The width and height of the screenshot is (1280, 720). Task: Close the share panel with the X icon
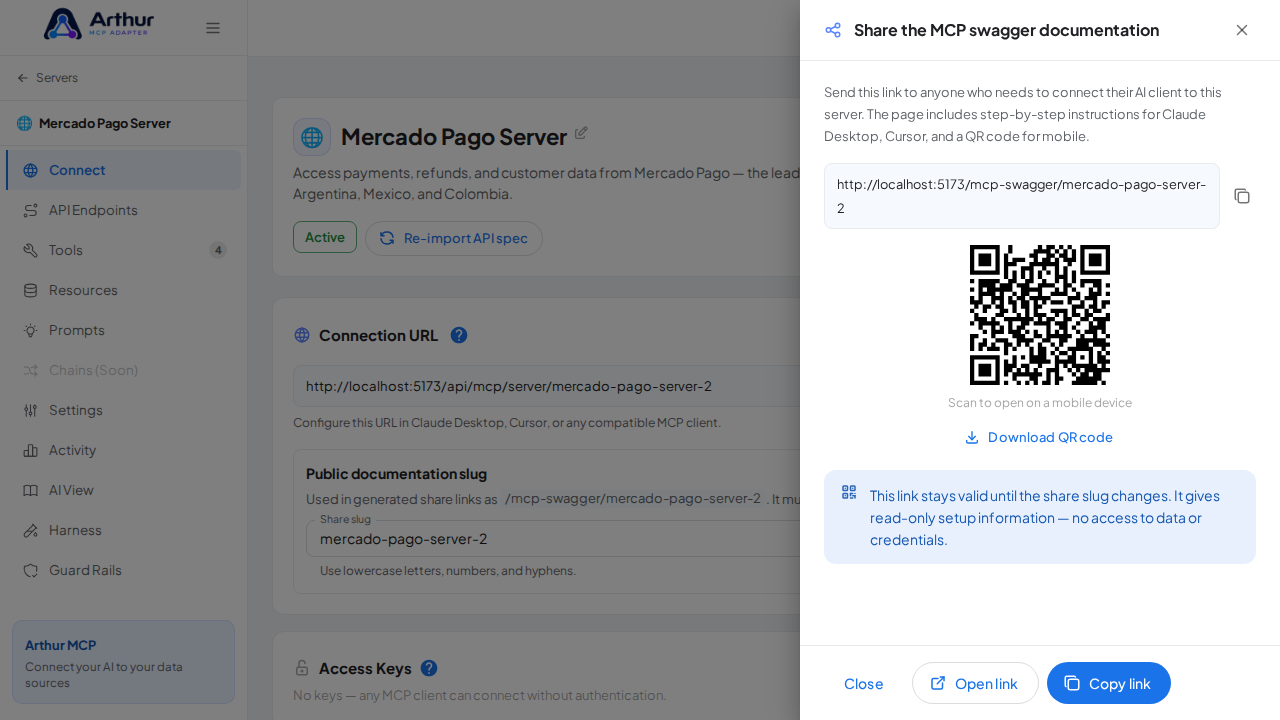1242,30
